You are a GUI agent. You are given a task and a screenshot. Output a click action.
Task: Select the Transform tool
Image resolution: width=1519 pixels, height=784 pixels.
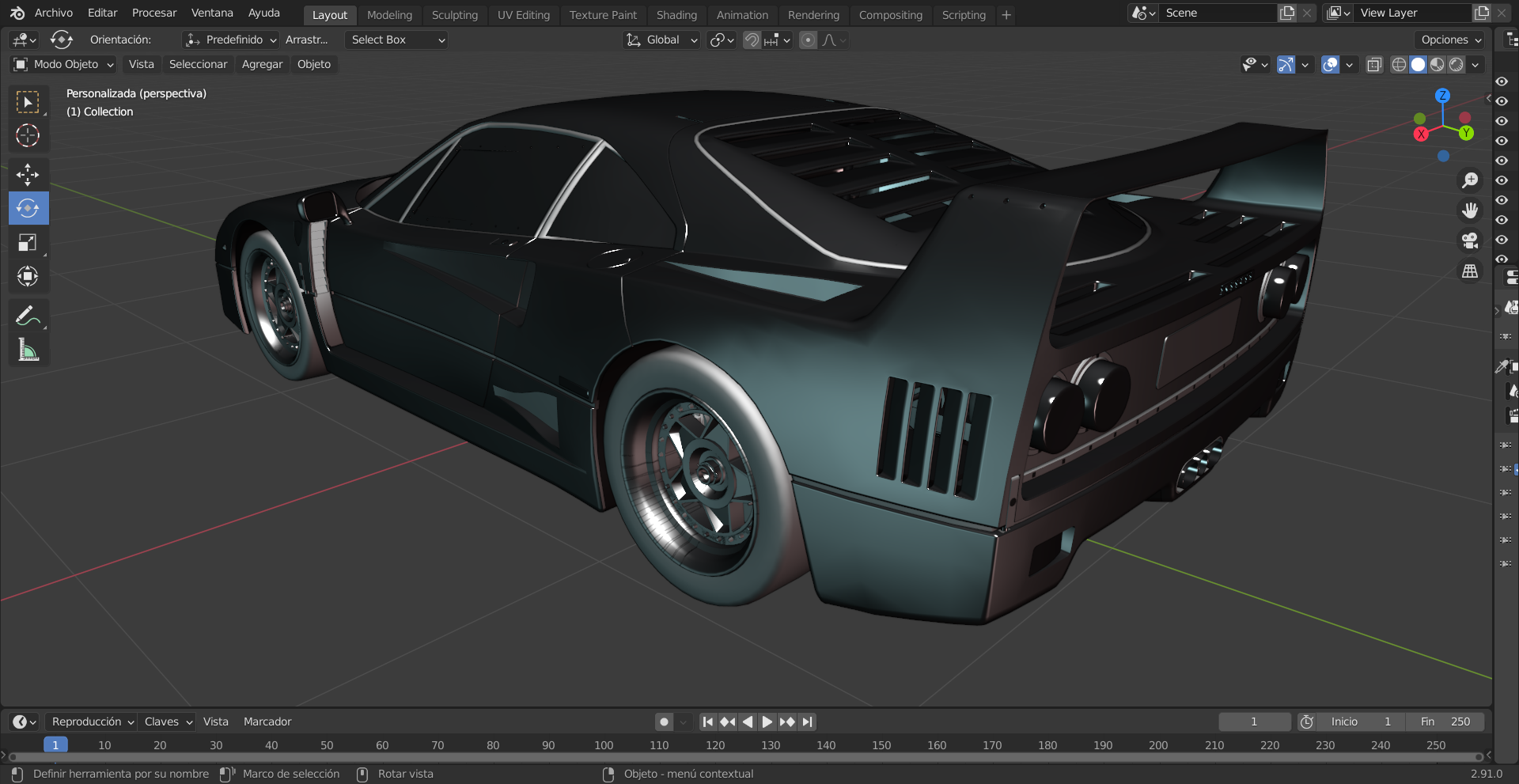point(28,276)
